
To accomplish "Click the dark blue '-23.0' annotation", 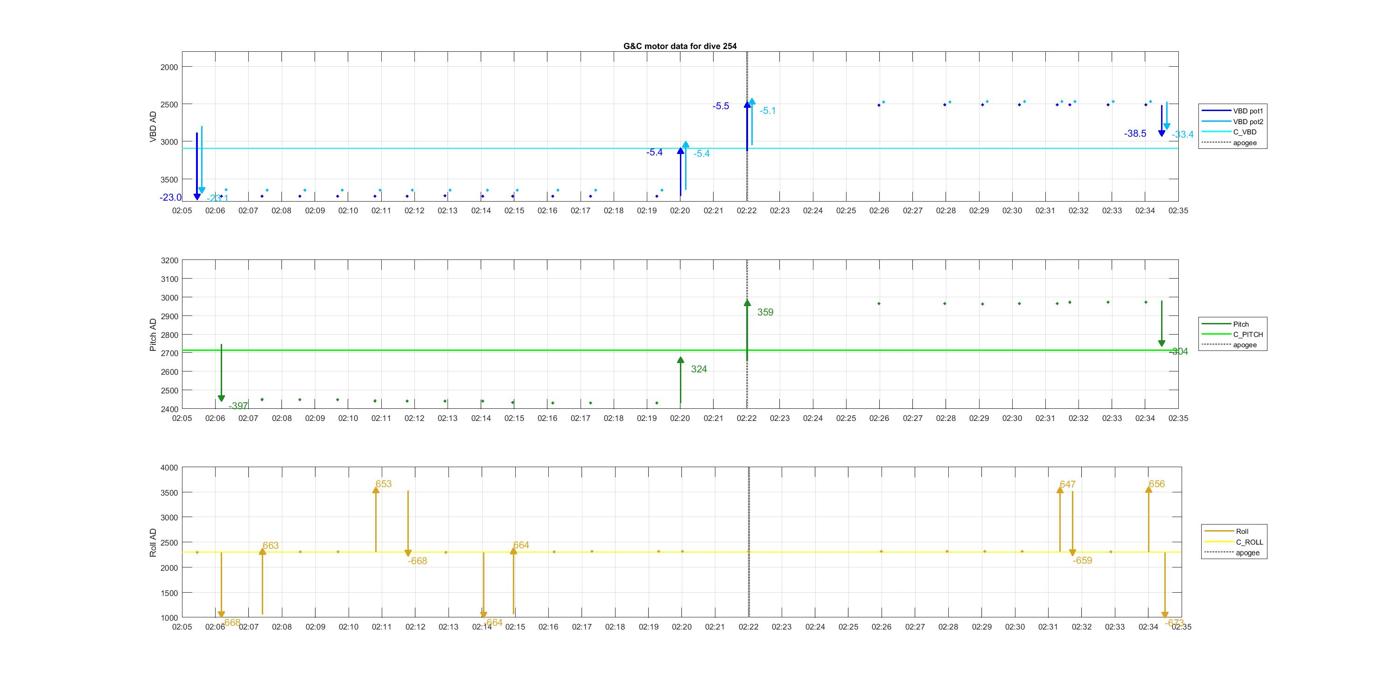I will (171, 198).
